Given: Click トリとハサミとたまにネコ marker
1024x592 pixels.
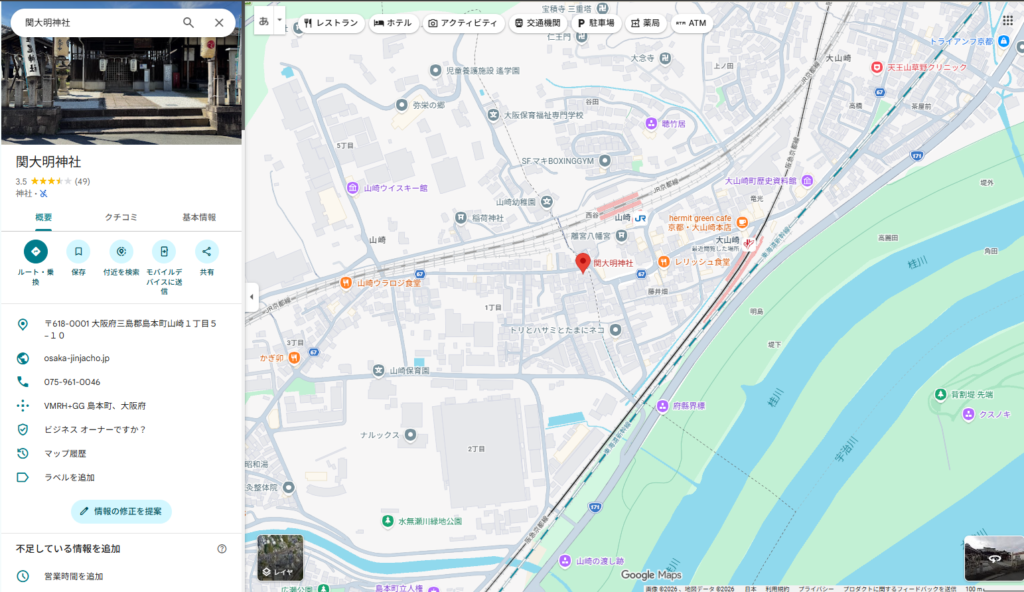Looking at the screenshot, I should click(x=615, y=330).
